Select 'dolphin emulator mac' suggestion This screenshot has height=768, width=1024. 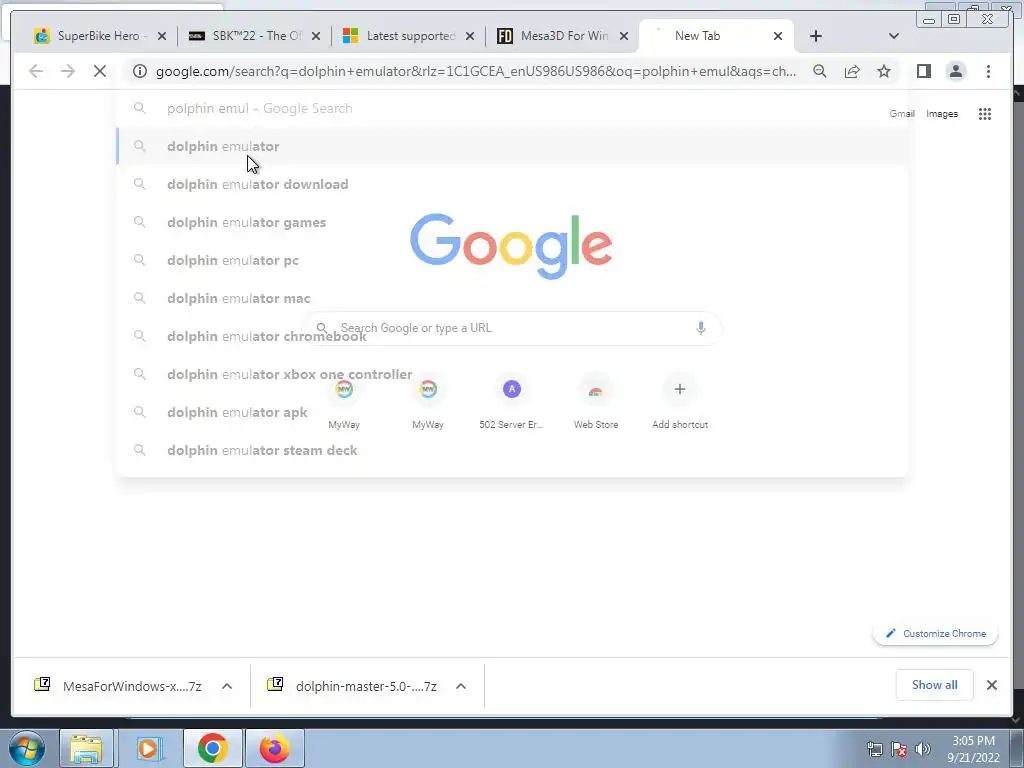pyautogui.click(x=512, y=298)
